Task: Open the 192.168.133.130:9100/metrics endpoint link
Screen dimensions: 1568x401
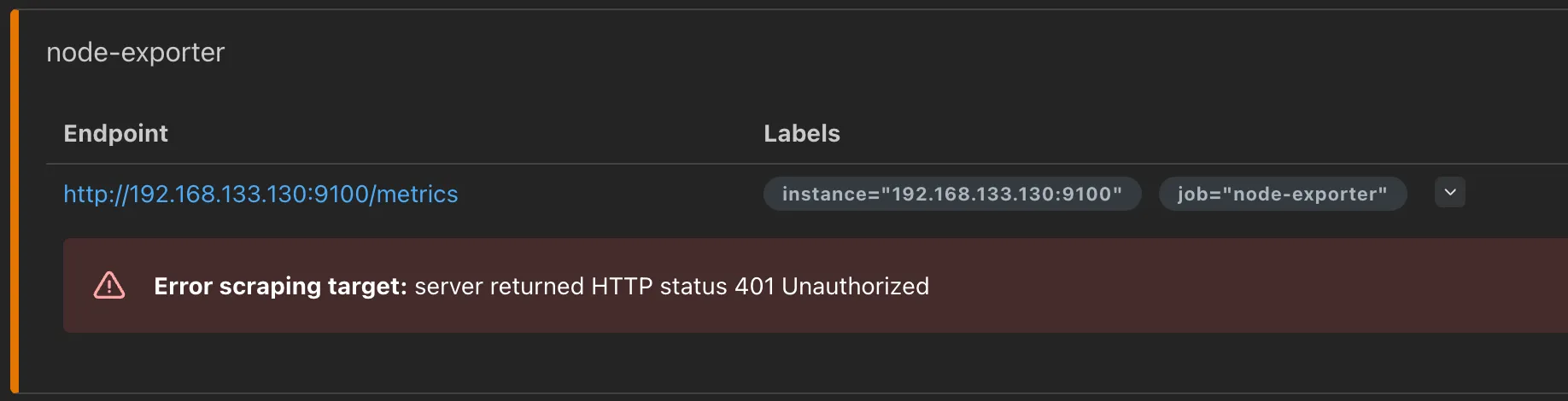Action: [x=260, y=195]
